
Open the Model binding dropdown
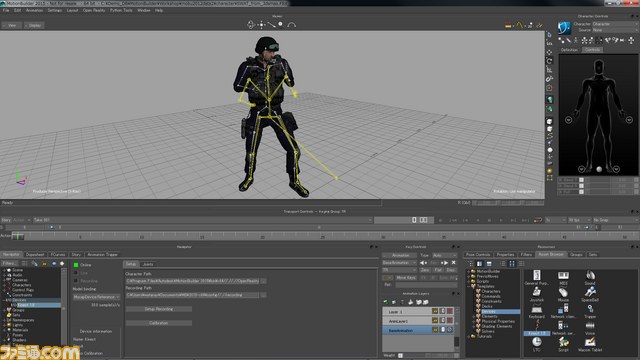[96, 297]
